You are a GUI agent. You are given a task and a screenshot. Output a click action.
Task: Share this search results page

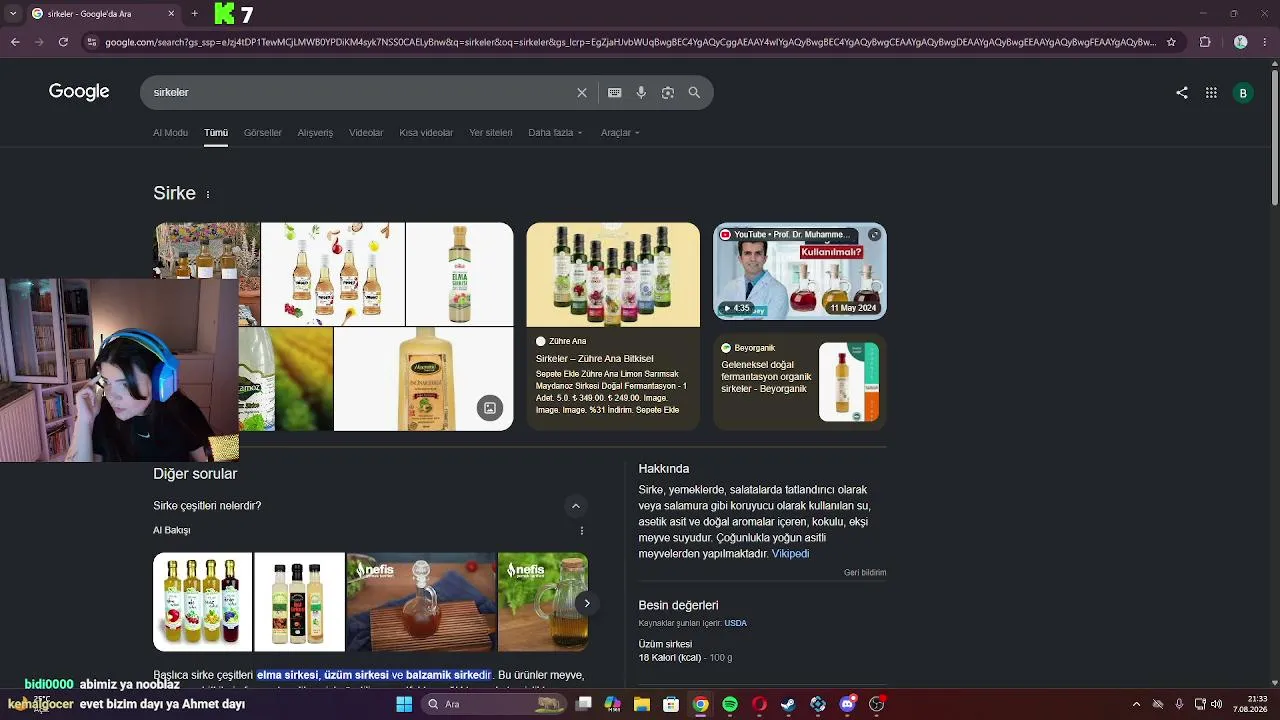(1182, 93)
